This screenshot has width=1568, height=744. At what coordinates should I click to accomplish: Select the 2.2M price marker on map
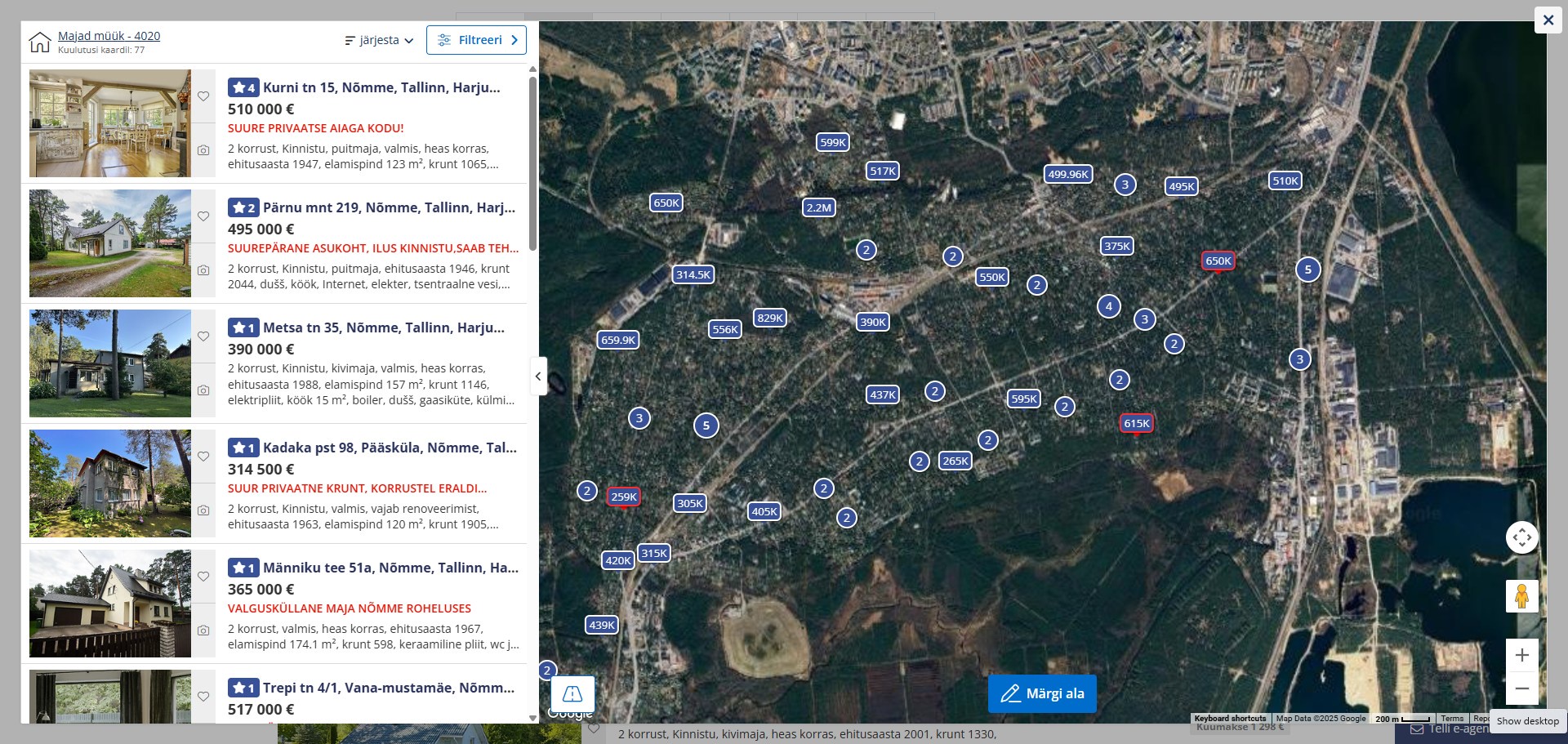tap(819, 207)
